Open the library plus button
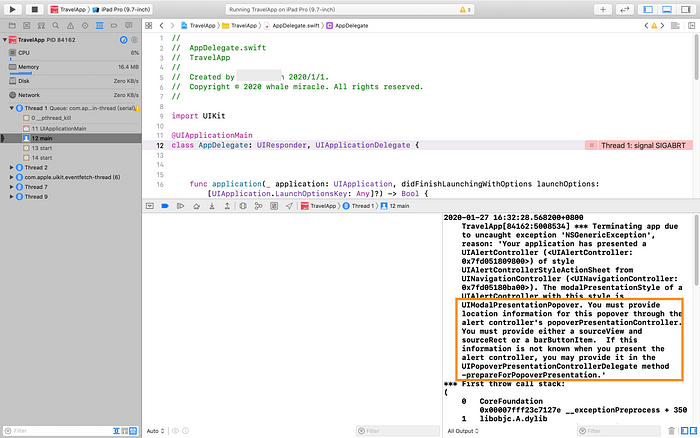 coord(603,9)
